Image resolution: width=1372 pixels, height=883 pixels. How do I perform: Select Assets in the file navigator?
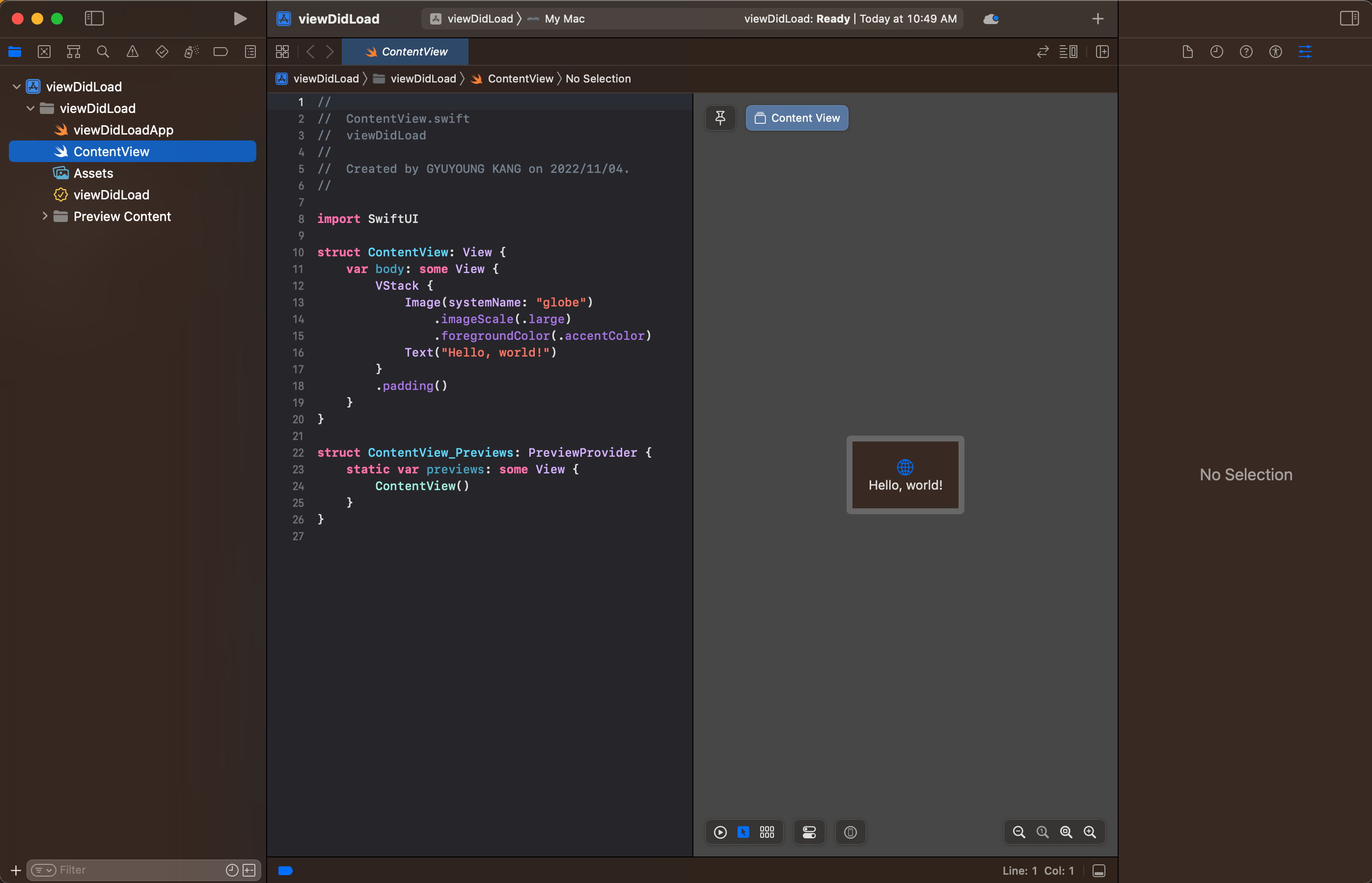click(93, 173)
